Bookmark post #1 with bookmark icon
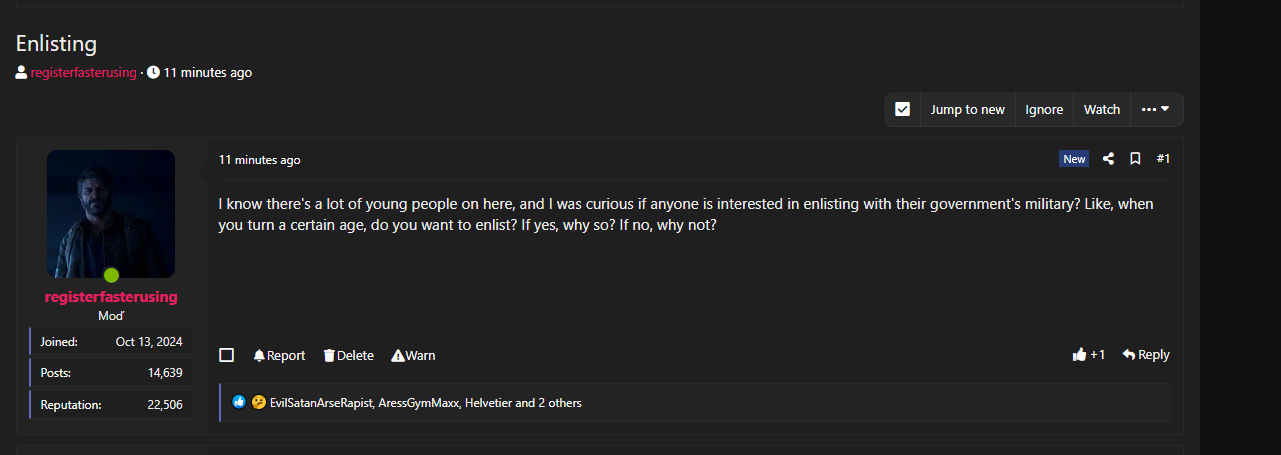 point(1135,159)
